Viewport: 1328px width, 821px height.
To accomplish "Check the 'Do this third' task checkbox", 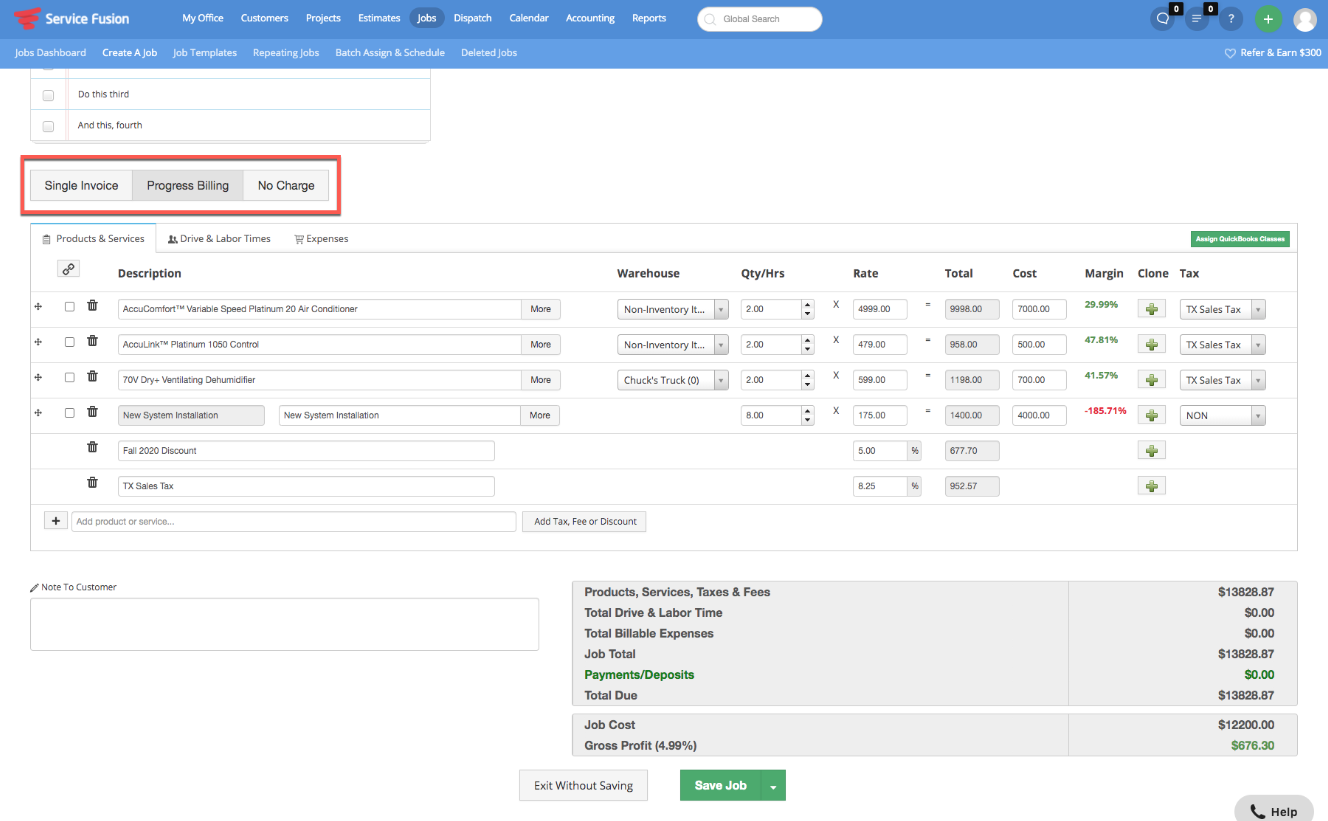I will [48, 95].
